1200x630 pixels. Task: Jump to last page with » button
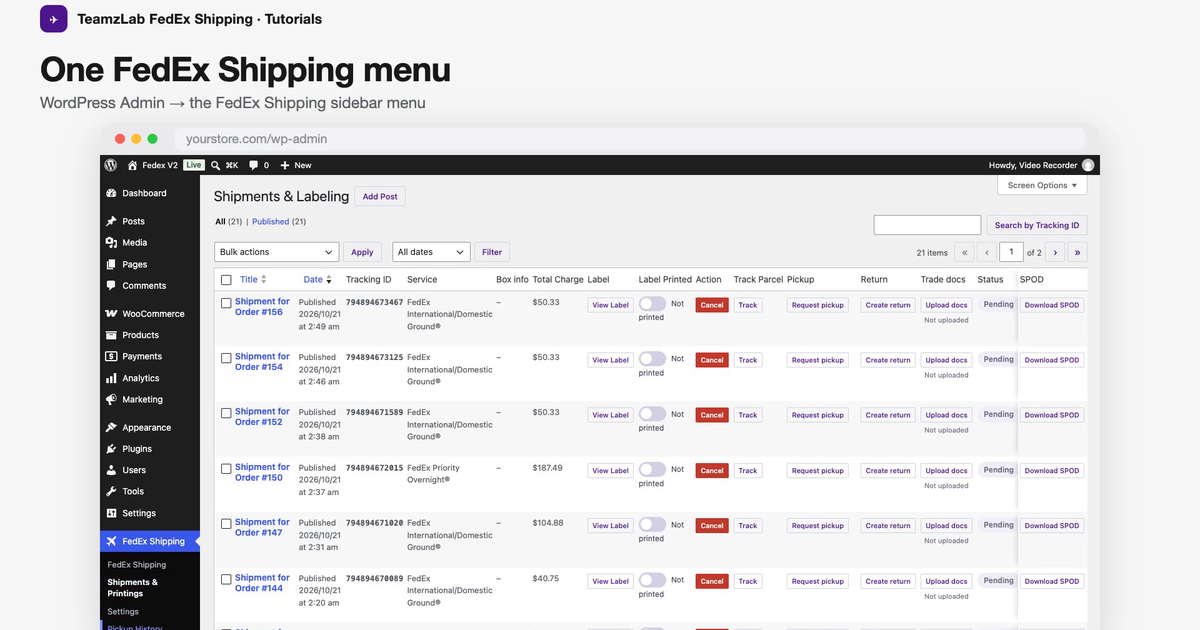1077,252
